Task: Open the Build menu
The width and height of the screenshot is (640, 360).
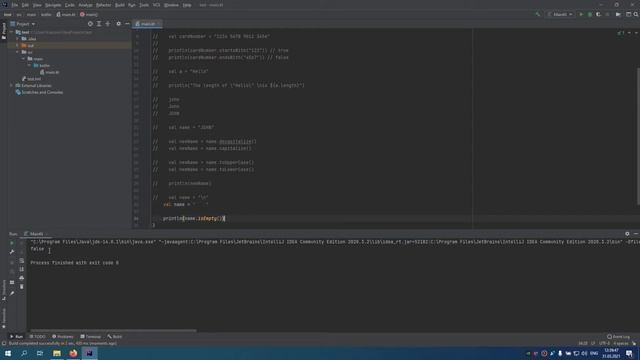Action: pyautogui.click(x=120, y=5)
